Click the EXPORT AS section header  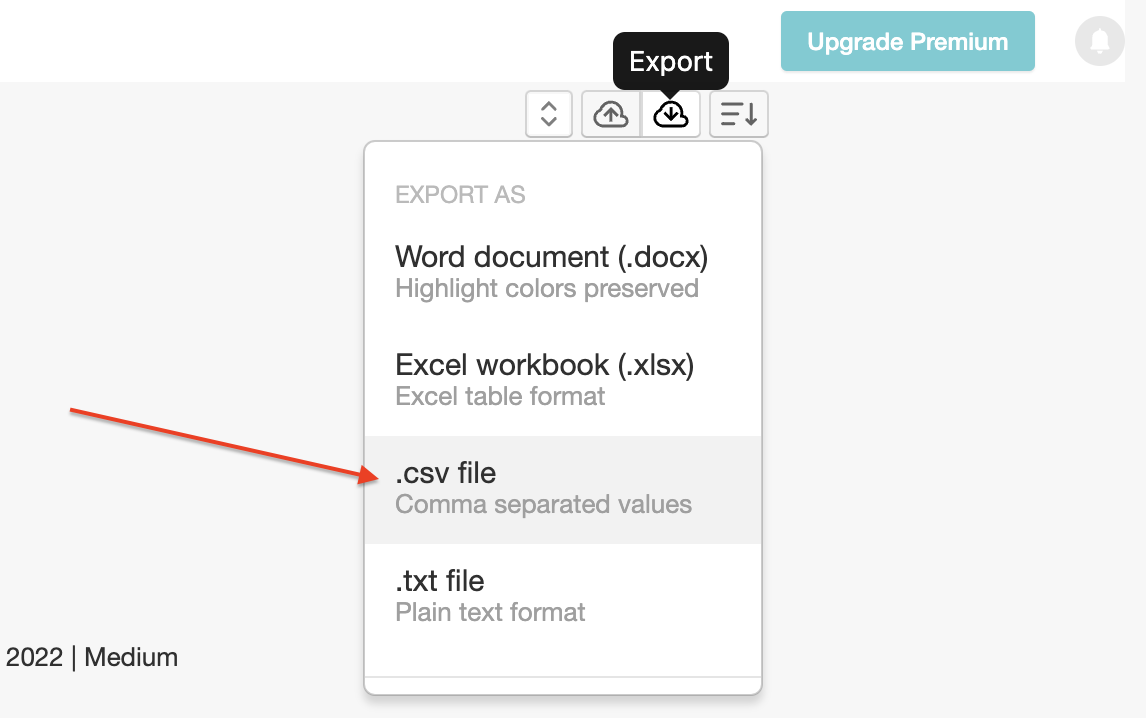(460, 195)
